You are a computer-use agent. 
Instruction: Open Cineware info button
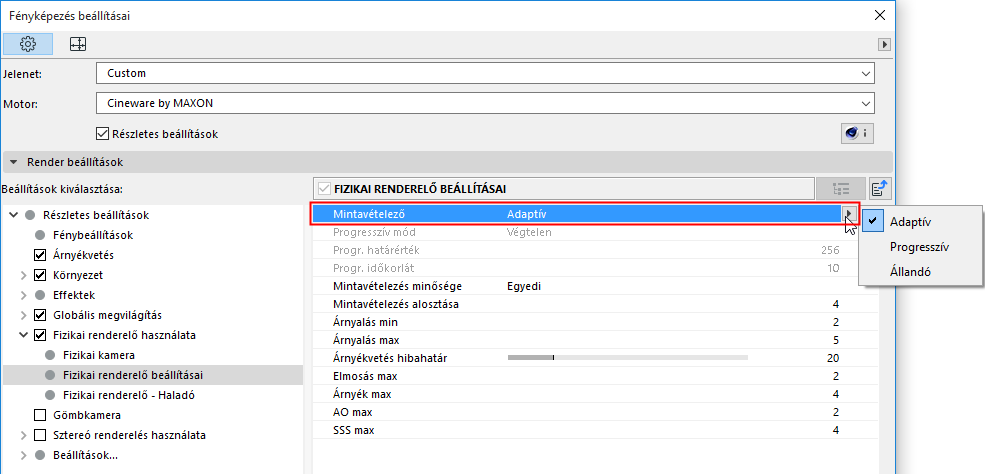pyautogui.click(x=857, y=134)
